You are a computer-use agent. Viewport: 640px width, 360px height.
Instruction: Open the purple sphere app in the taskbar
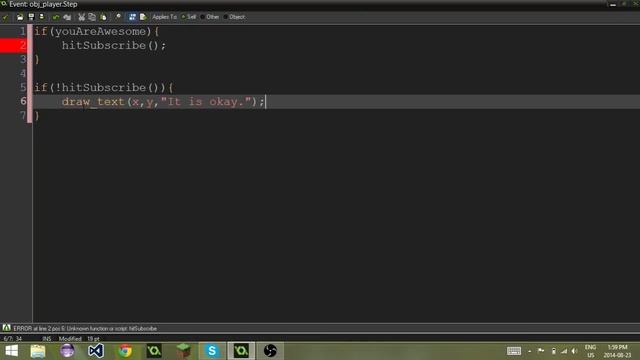pos(67,351)
